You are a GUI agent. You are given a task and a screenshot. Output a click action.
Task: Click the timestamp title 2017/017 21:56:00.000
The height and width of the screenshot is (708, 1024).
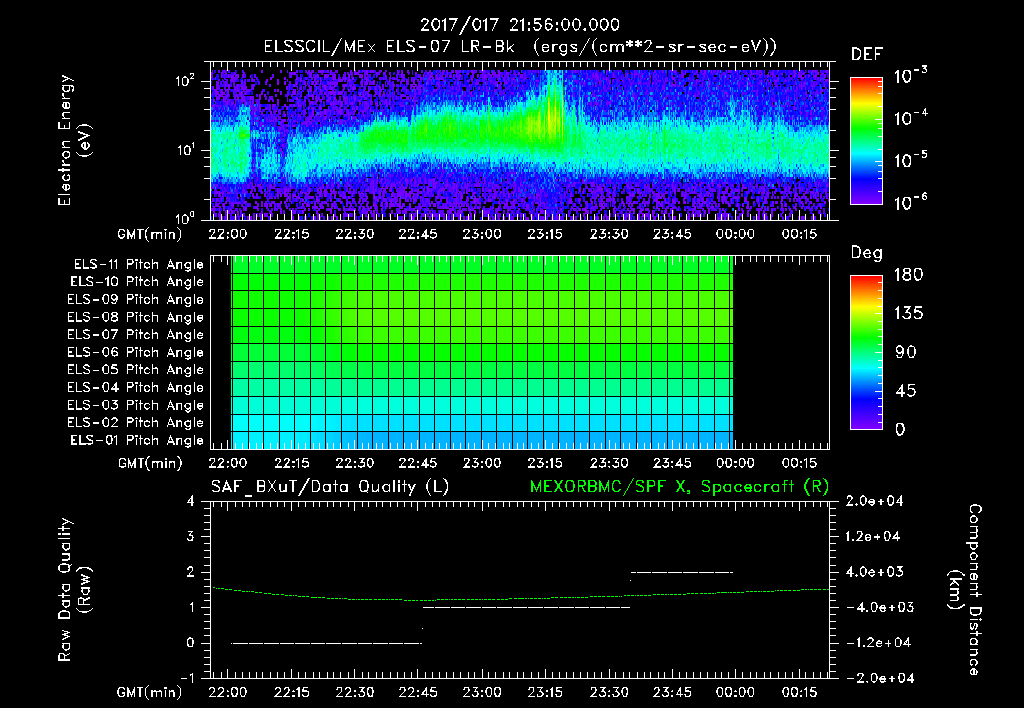[520, 25]
